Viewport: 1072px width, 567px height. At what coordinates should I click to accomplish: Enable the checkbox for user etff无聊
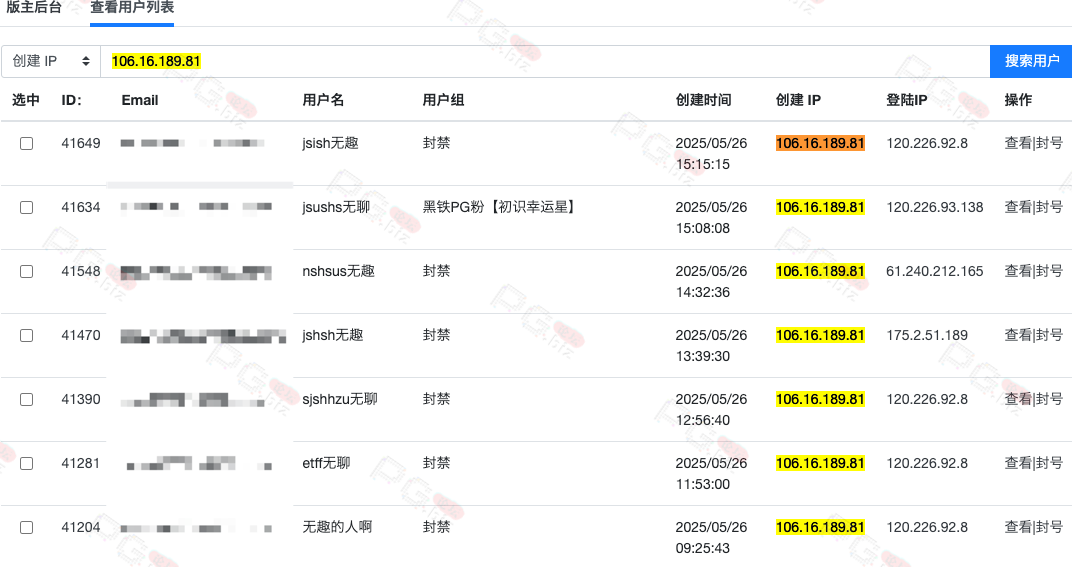coord(27,463)
